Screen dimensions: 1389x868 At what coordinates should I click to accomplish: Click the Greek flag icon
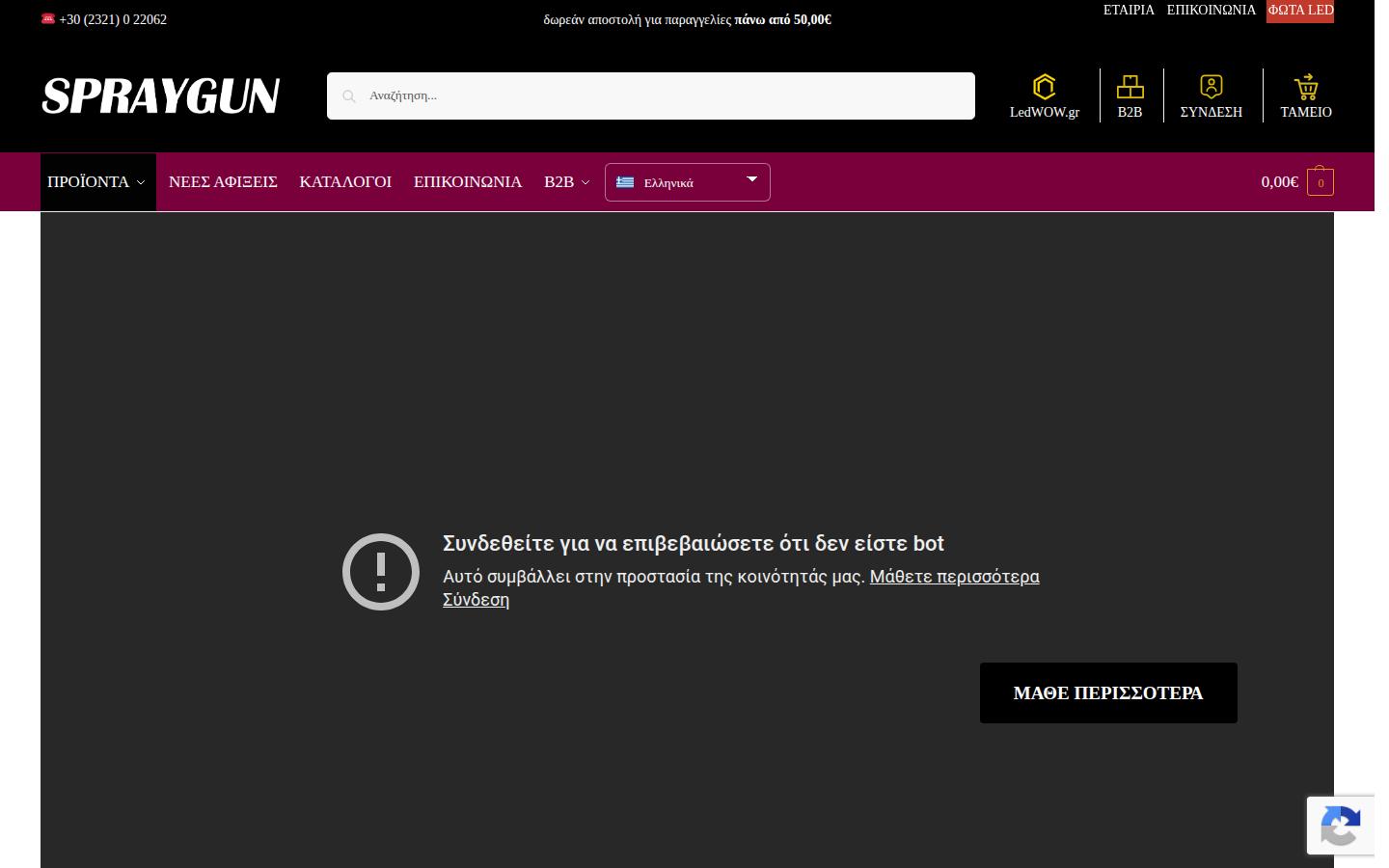click(625, 182)
